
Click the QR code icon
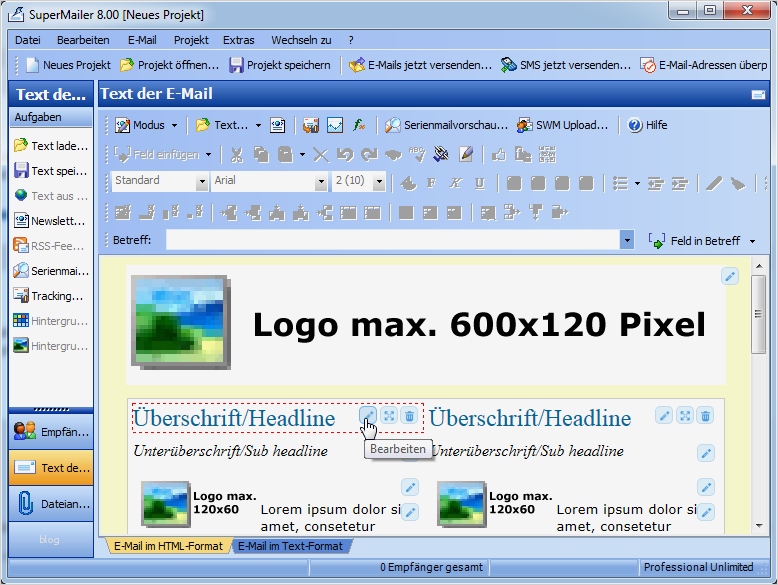[x=547, y=155]
